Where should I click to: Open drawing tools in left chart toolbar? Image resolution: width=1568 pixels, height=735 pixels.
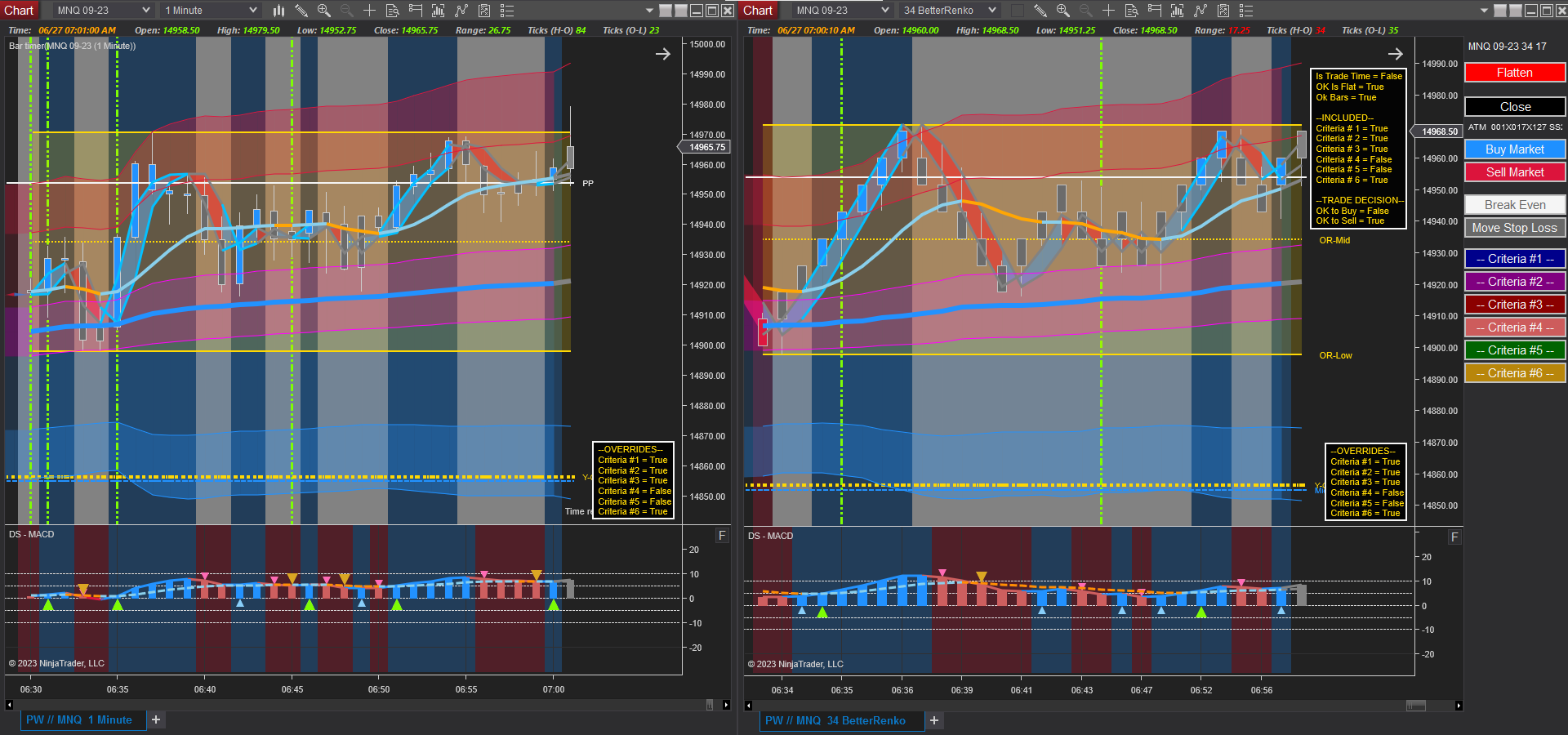[301, 11]
